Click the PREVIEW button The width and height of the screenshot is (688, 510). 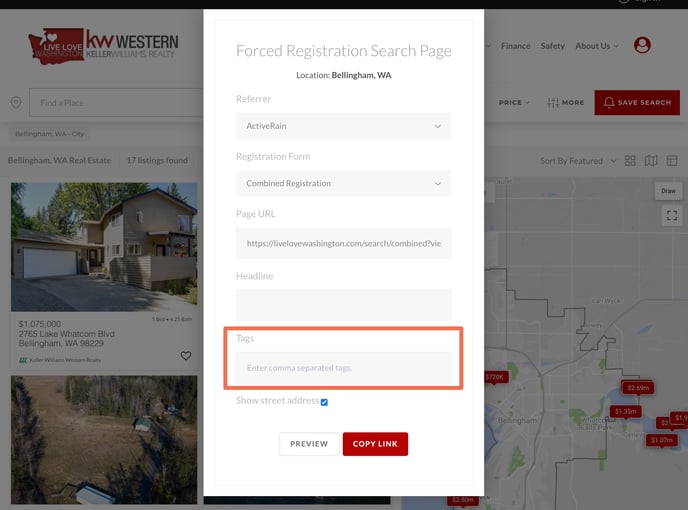[309, 444]
